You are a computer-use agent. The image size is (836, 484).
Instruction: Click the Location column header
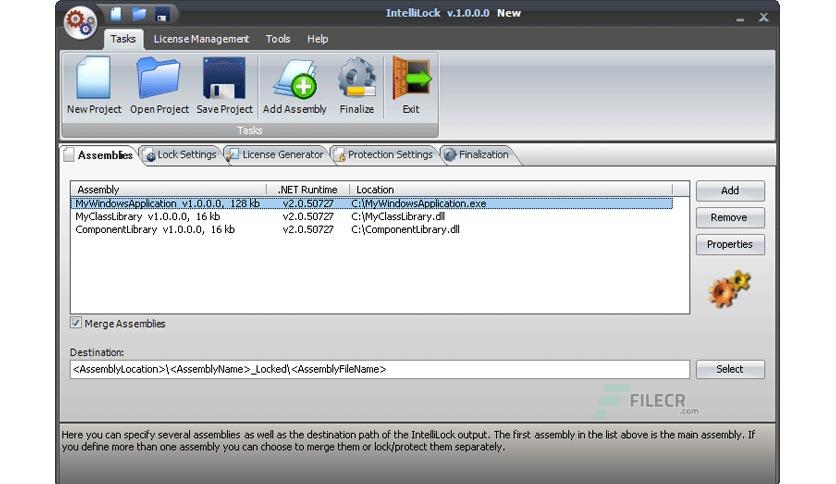coord(511,189)
